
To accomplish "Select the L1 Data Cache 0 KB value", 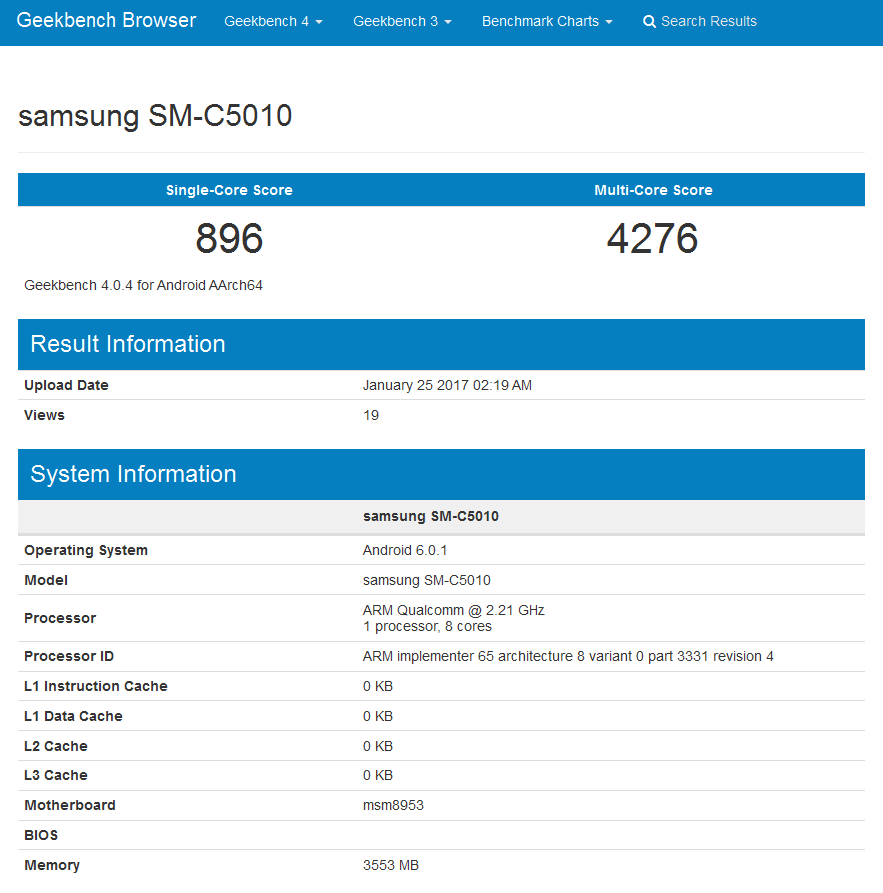I will [378, 716].
